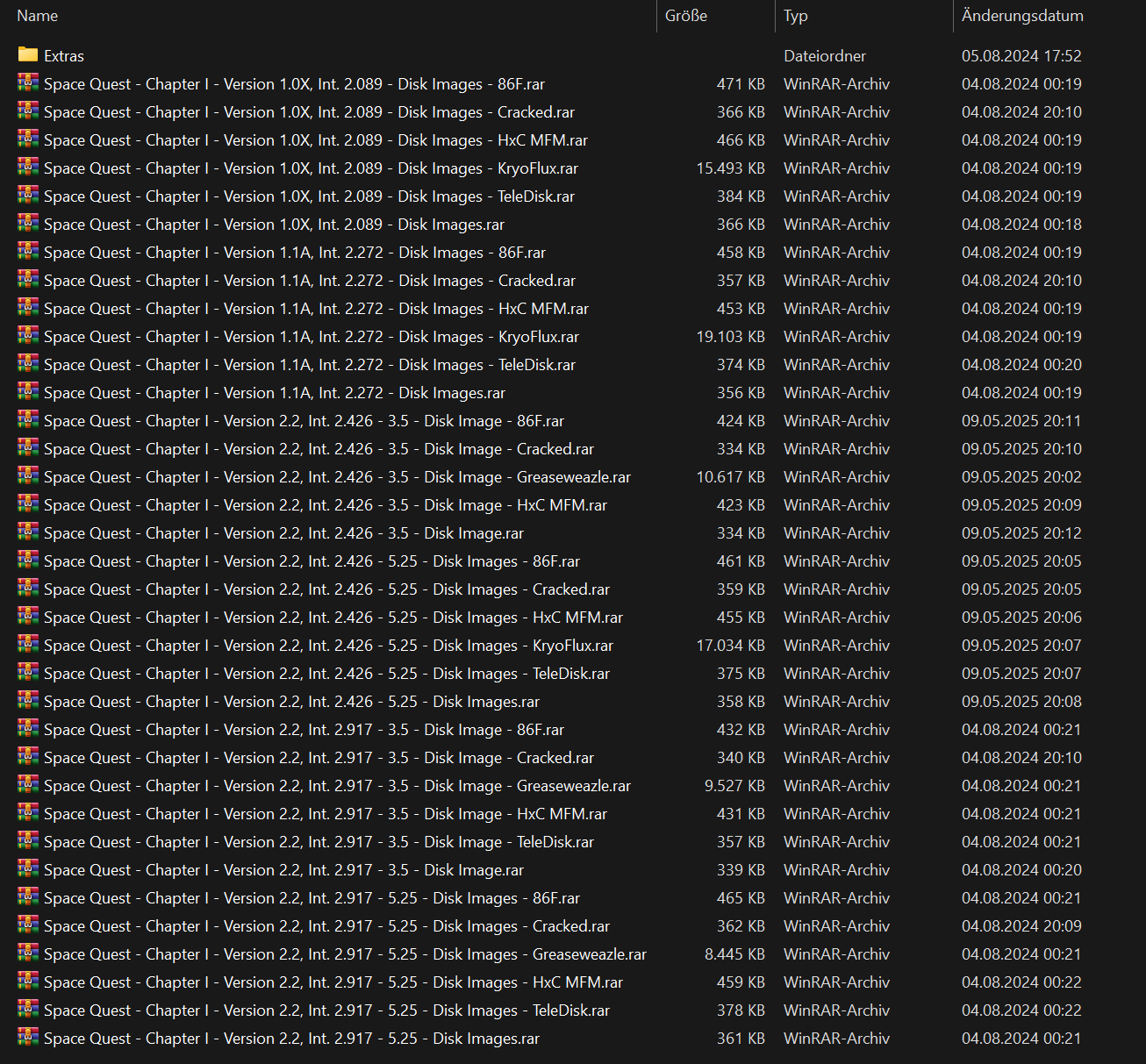The image size is (1146, 1064).
Task: Select file name Int. 2.917 5.25 86F.rar
Action: (x=312, y=898)
